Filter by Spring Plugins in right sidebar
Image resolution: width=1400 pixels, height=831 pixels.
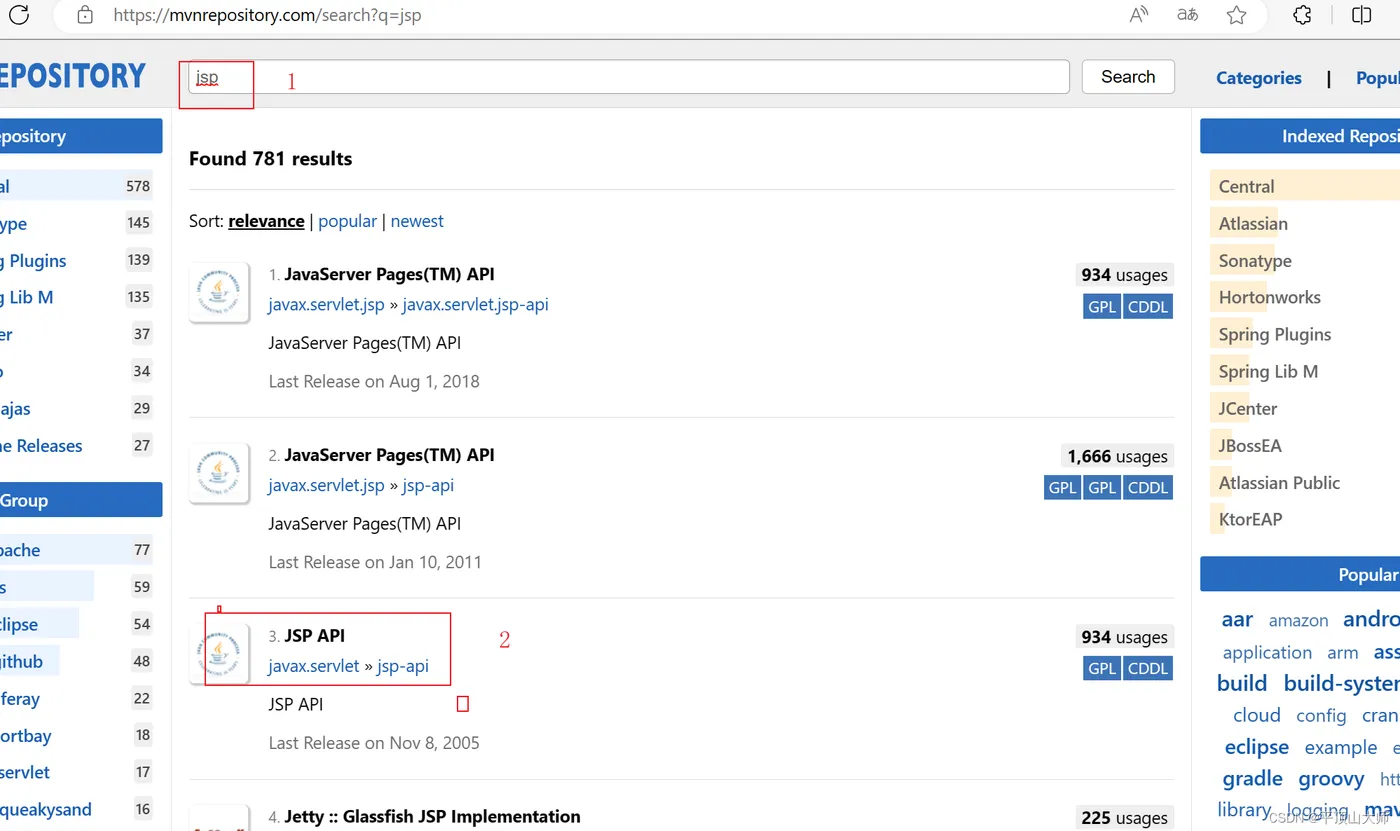(1275, 335)
